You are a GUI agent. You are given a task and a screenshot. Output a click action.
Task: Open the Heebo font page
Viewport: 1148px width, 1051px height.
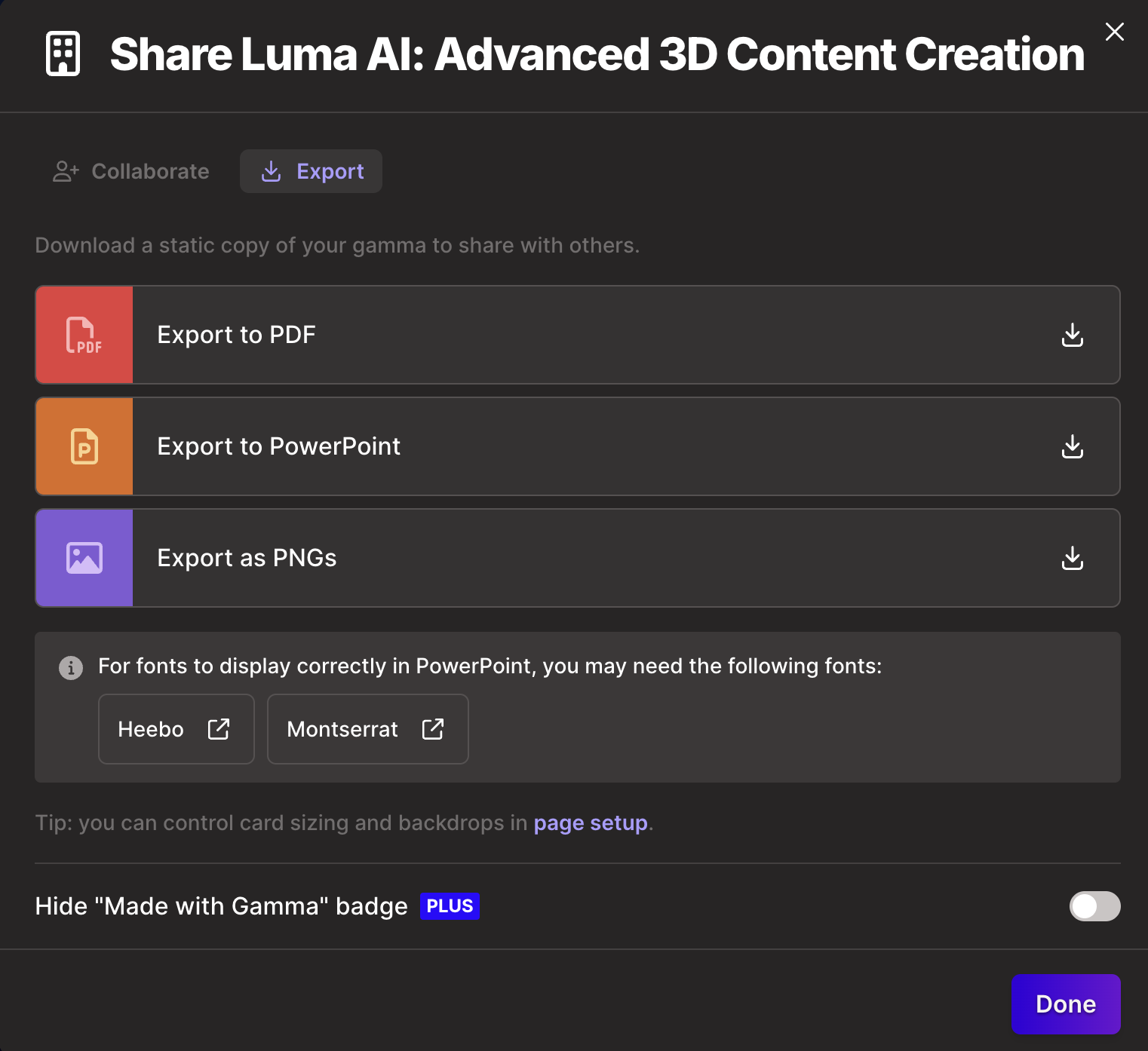pos(176,729)
